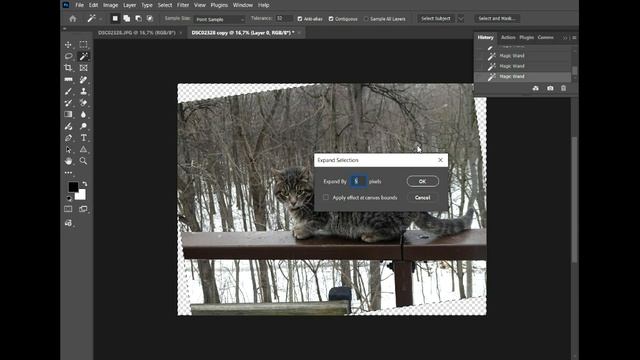Select the Zoom tool
Screen dimensions: 640x360
(x=83, y=161)
